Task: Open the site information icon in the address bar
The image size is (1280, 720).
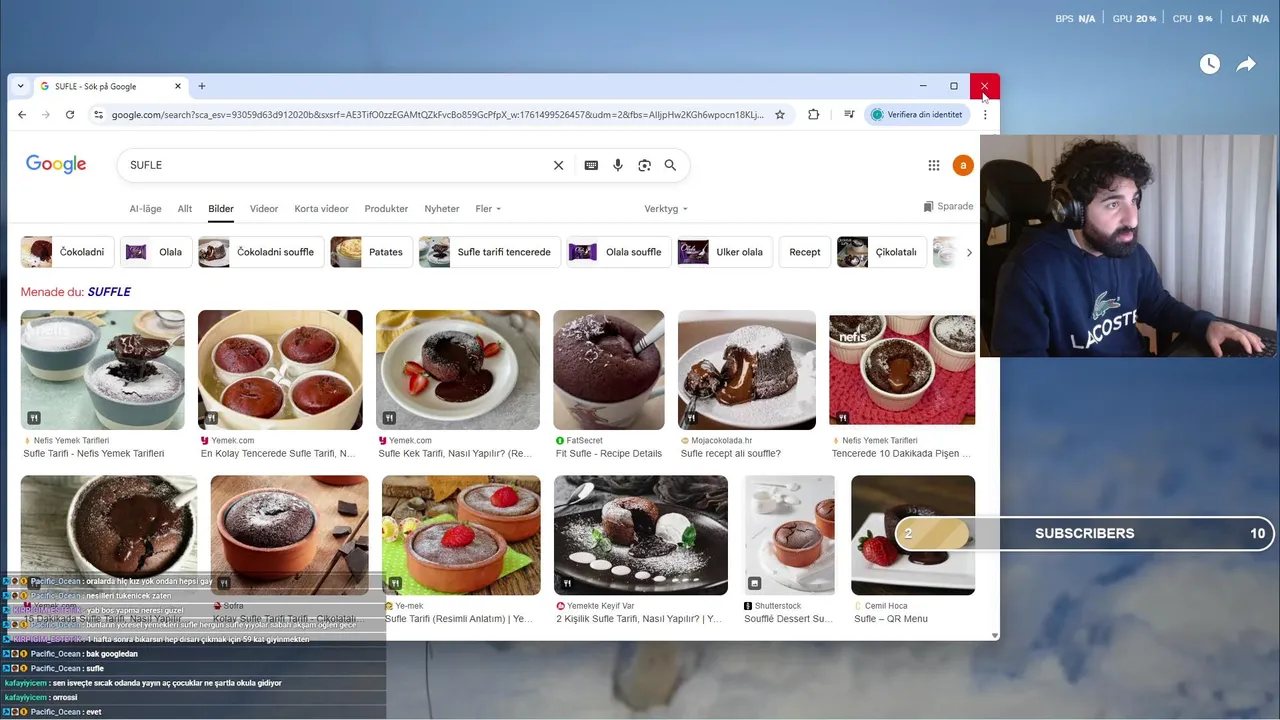Action: coord(98,114)
